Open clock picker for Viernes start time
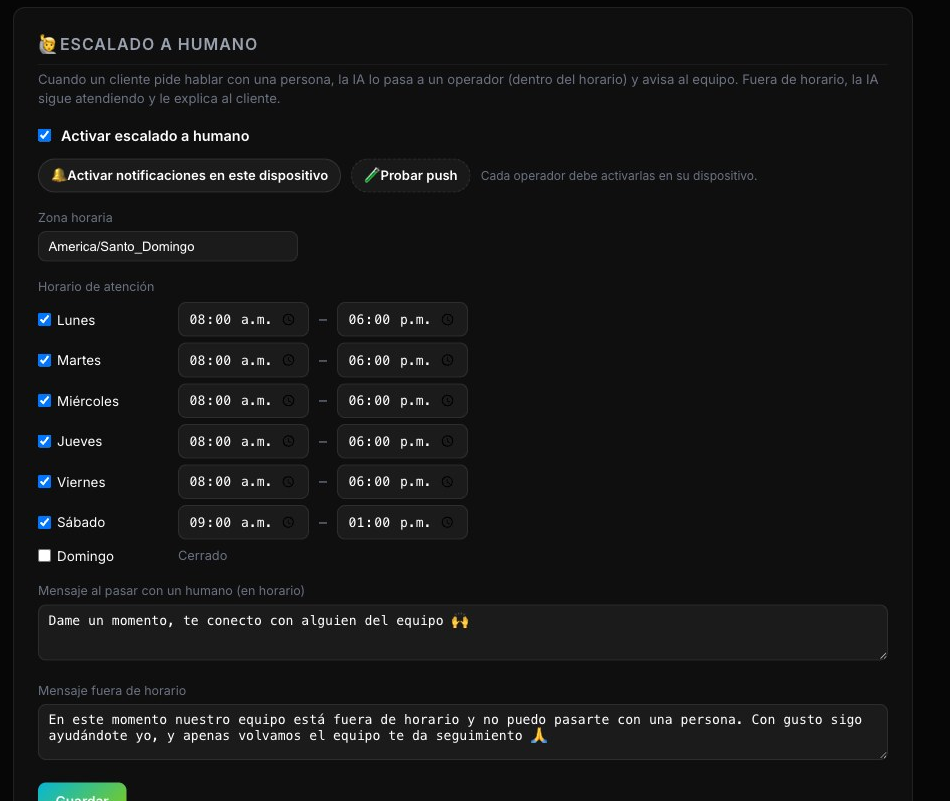This screenshot has height=801, width=950. point(288,482)
